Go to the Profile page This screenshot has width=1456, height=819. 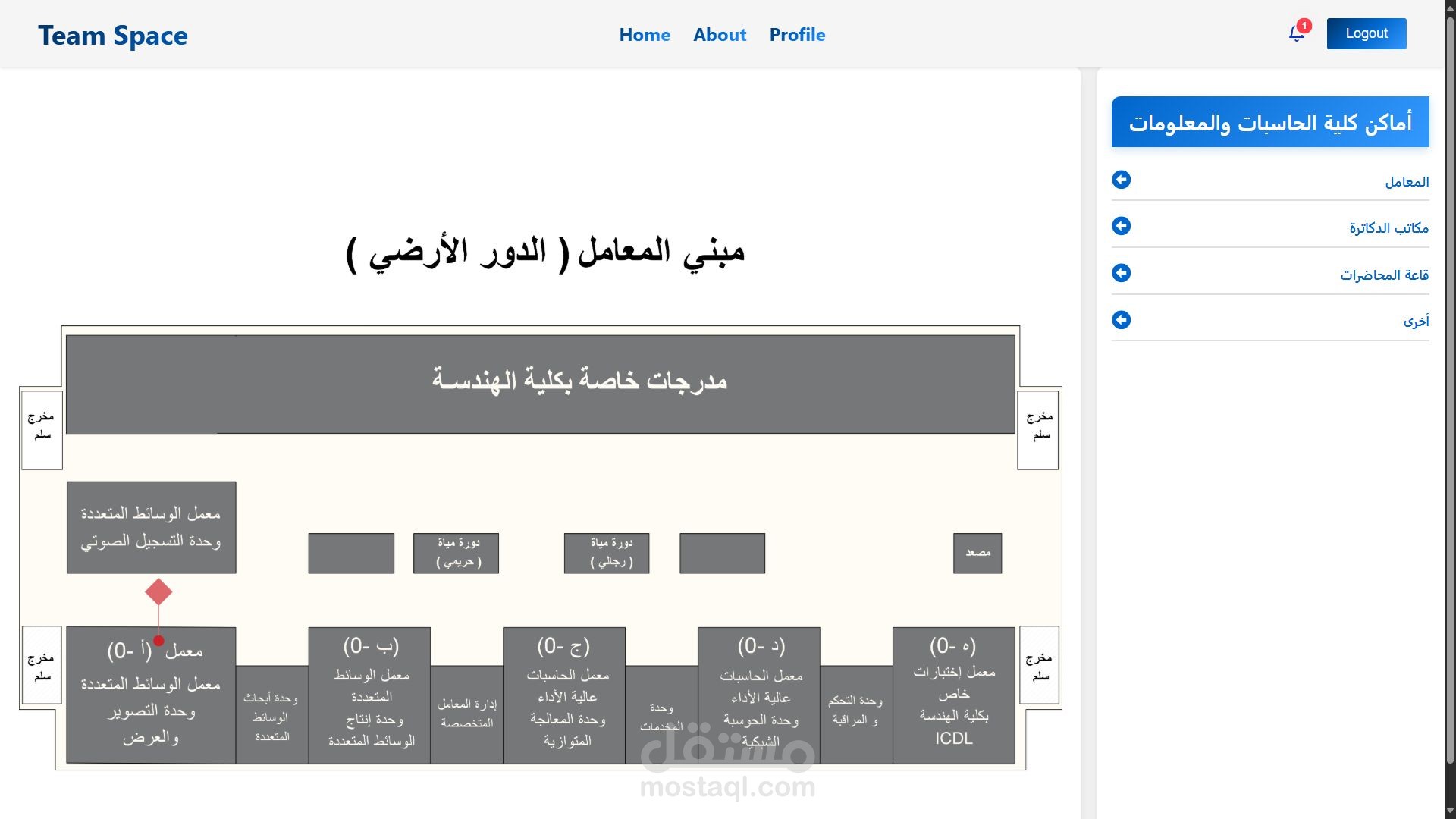pyautogui.click(x=796, y=35)
